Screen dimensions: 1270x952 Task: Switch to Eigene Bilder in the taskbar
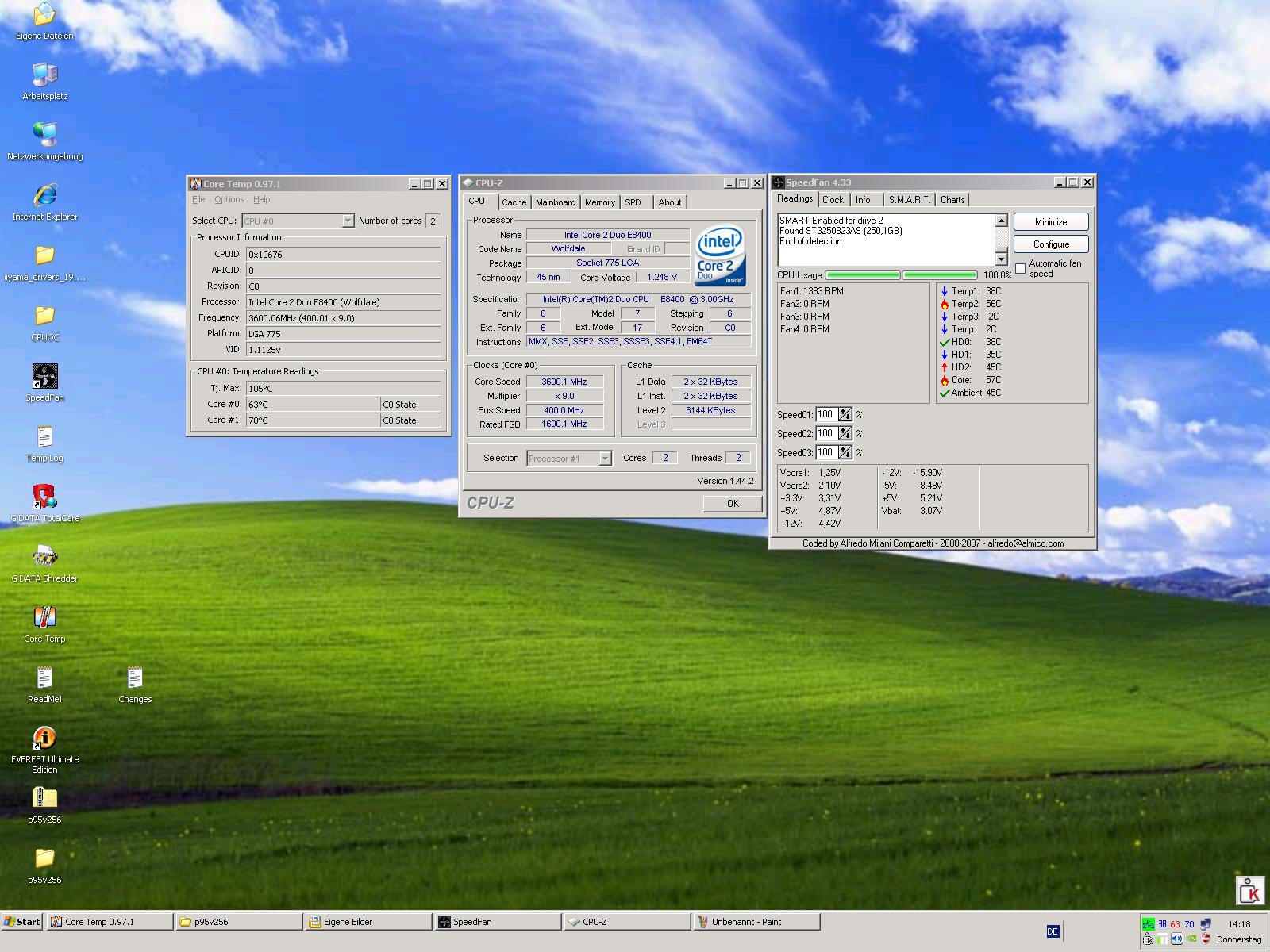point(368,922)
